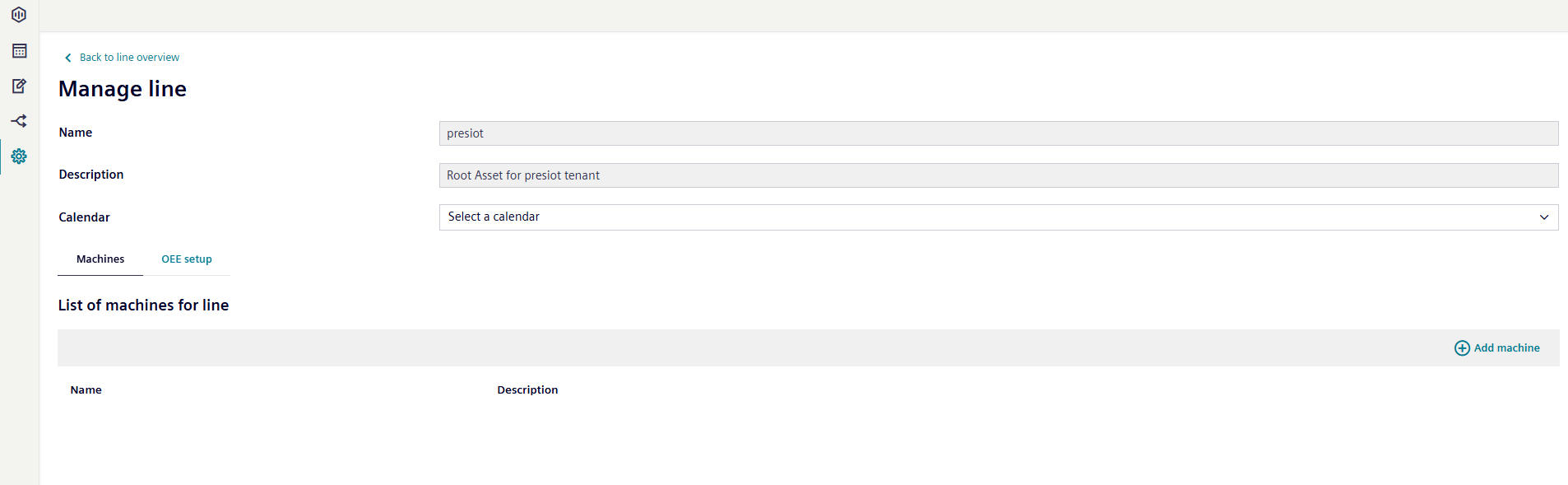Viewport: 1568px width, 485px height.
Task: Switch to the Machines tab
Action: (x=100, y=259)
